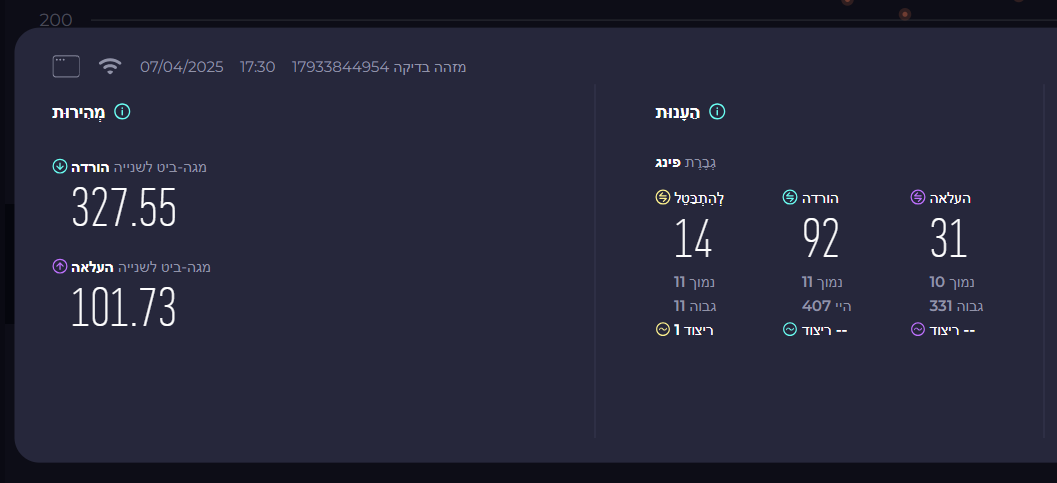Image resolution: width=1057 pixels, height=483 pixels.
Task: Click the upload speed value 101.73
Action: tap(124, 308)
